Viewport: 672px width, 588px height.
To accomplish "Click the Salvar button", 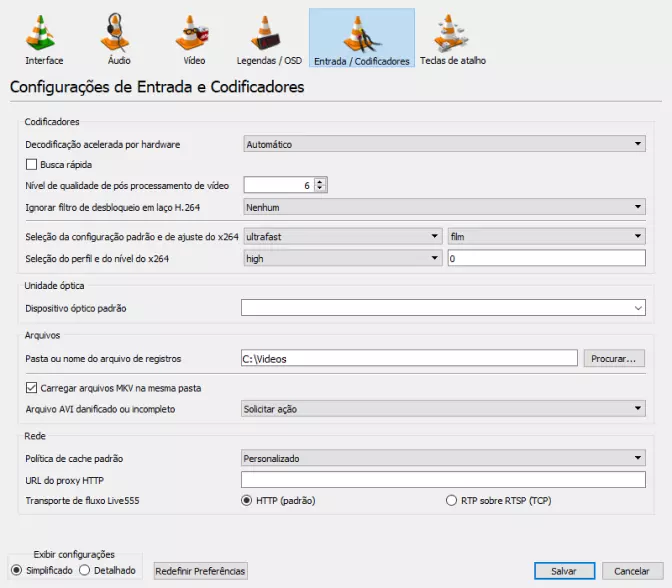I will click(564, 571).
